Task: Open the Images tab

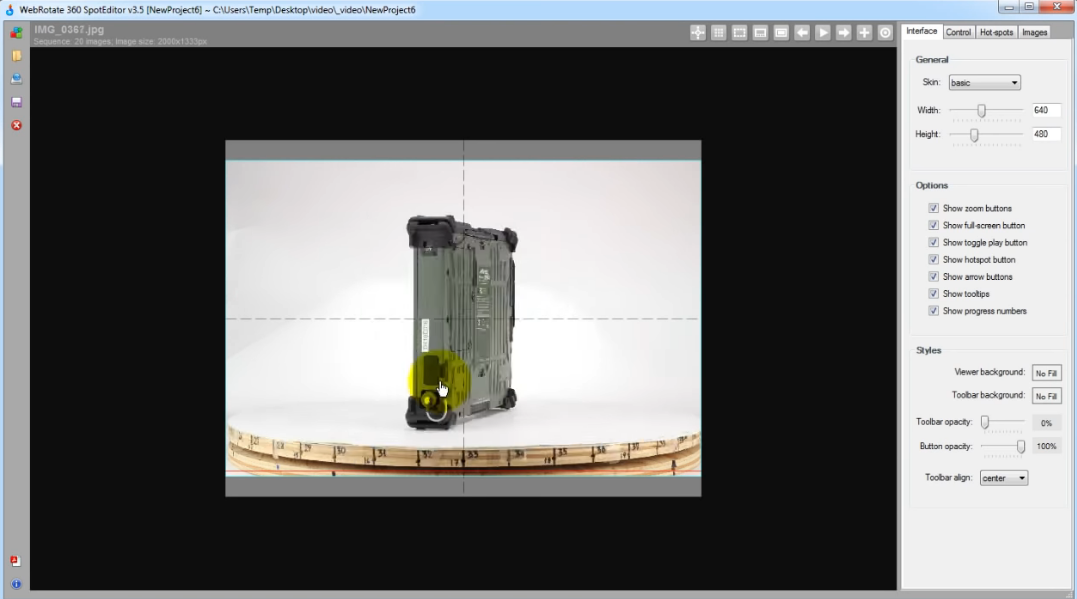Action: (1035, 32)
